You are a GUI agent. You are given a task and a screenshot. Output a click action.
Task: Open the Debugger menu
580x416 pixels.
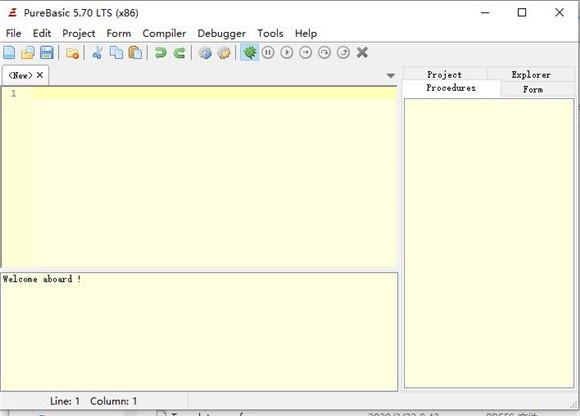pos(221,33)
